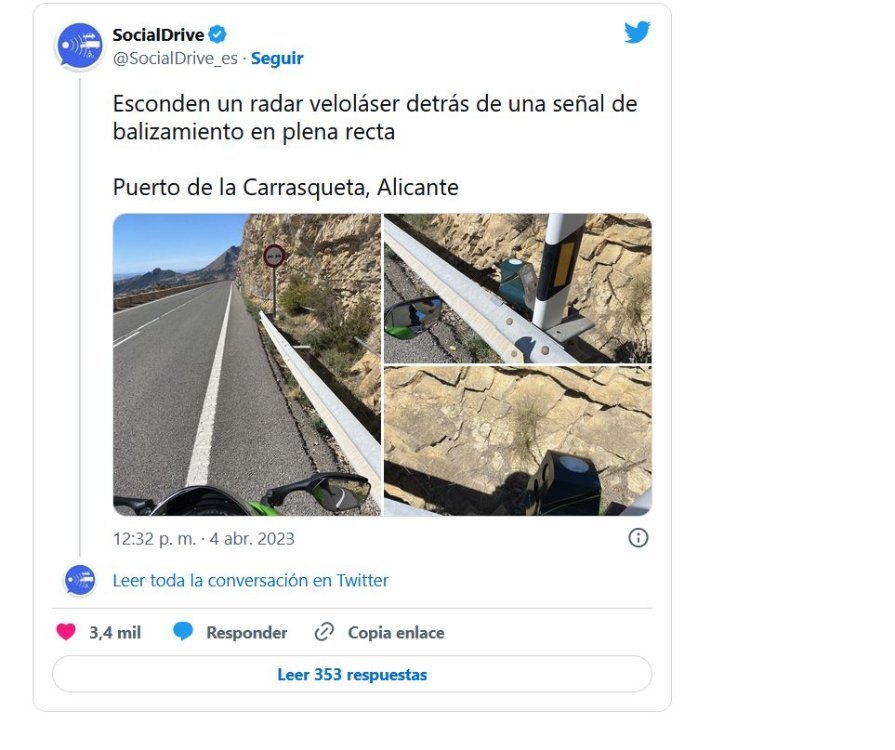
Task: Follow the account via Seguir
Action: coord(277,58)
